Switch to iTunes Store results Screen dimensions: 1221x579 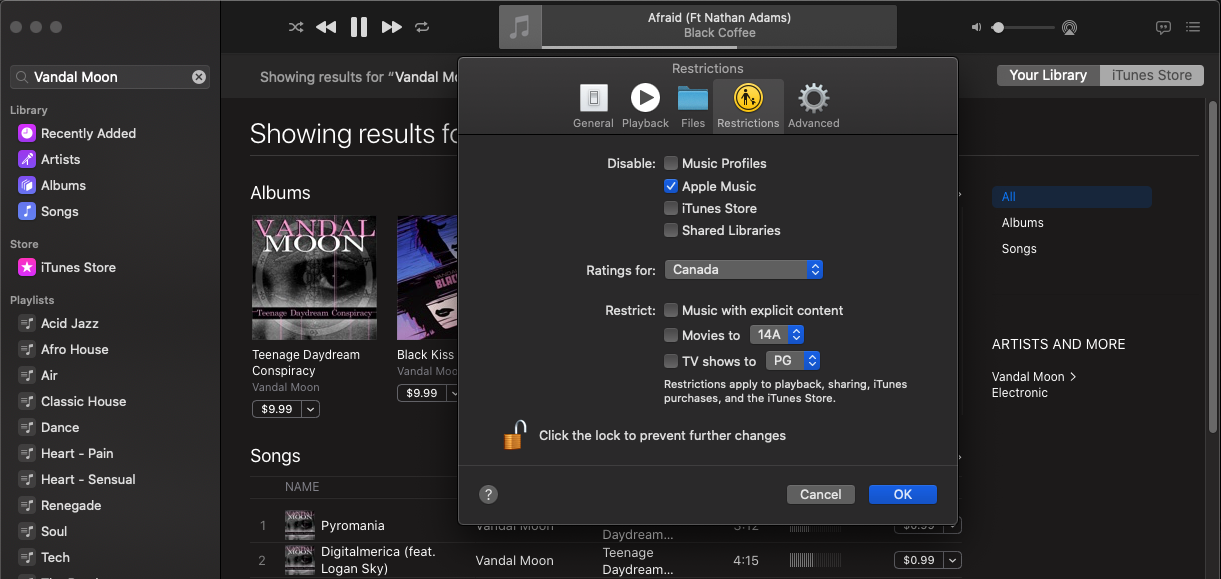tap(1151, 75)
